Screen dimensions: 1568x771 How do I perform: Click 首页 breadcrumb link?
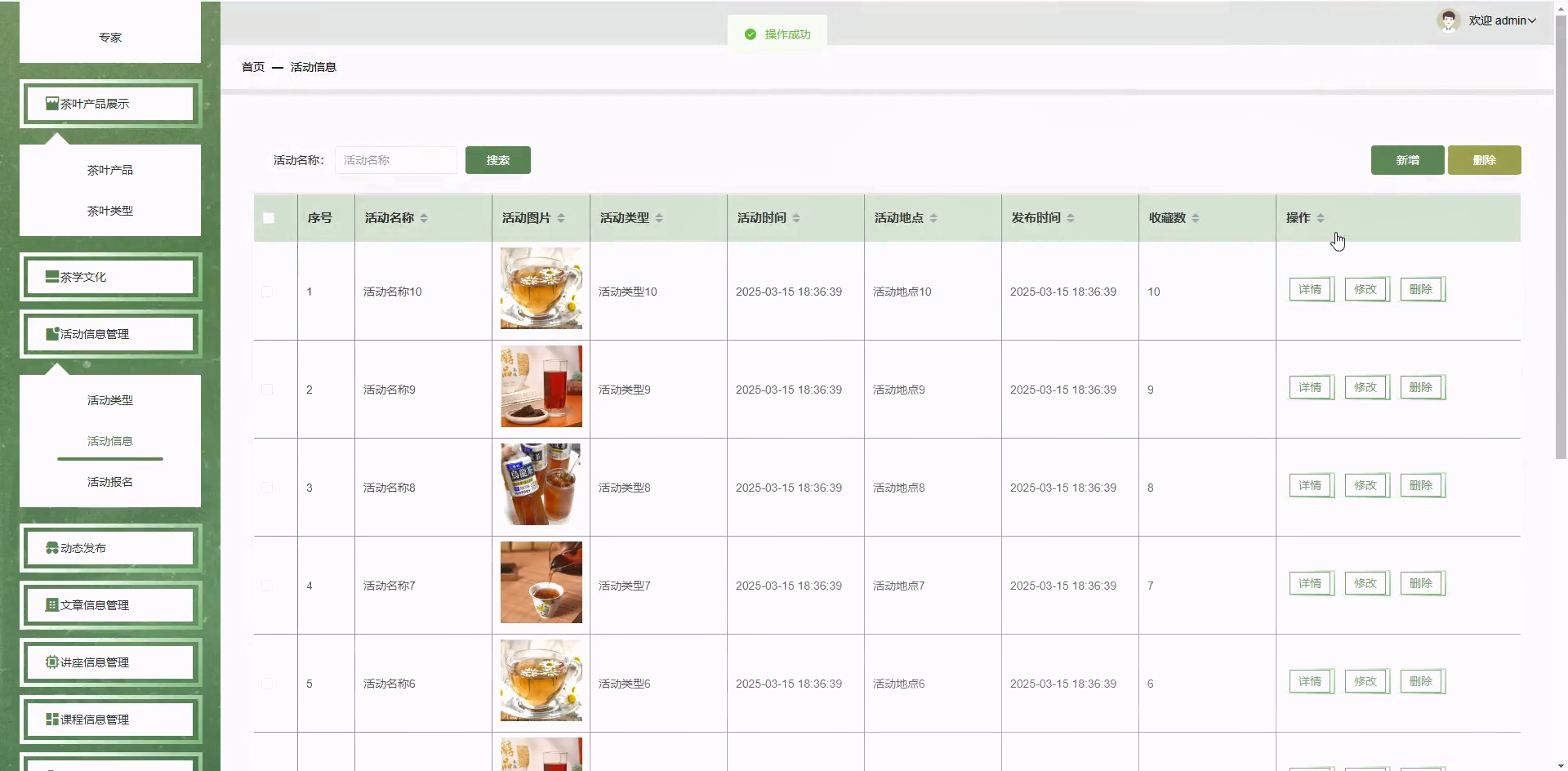point(253,67)
